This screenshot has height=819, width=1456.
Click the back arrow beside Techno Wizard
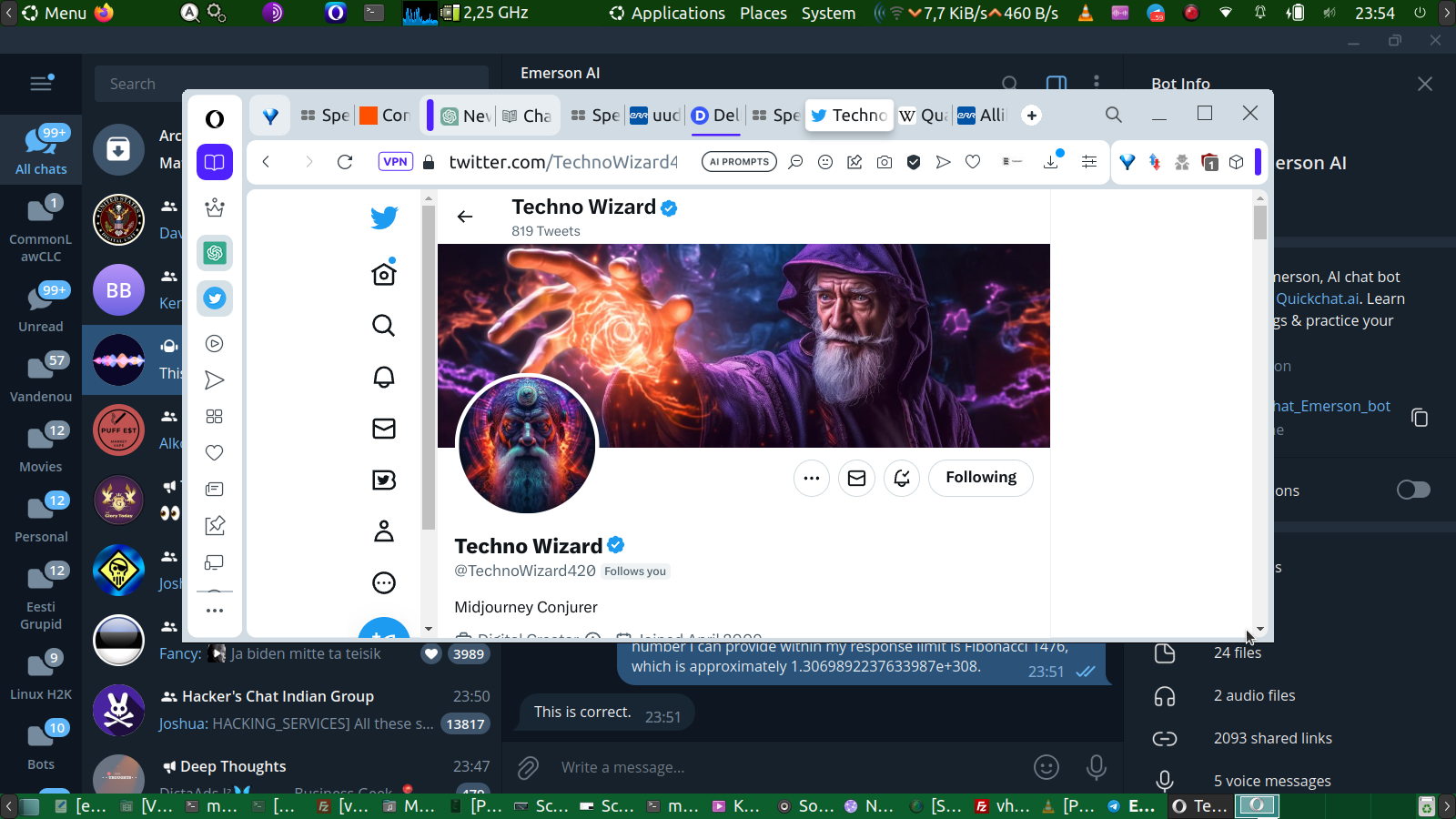click(x=465, y=217)
